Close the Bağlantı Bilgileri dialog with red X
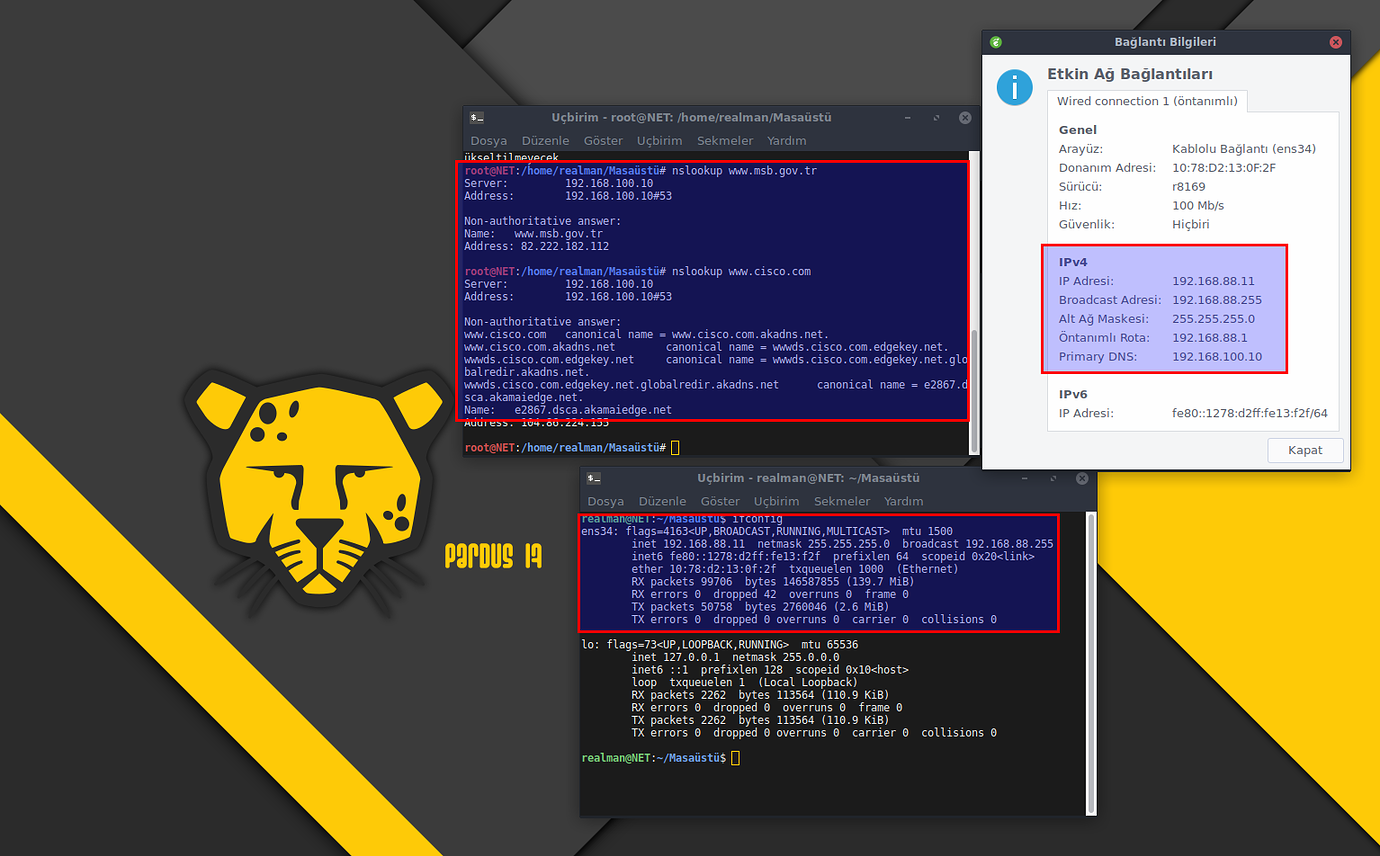Screen dimensions: 1380x856 [x=1336, y=42]
